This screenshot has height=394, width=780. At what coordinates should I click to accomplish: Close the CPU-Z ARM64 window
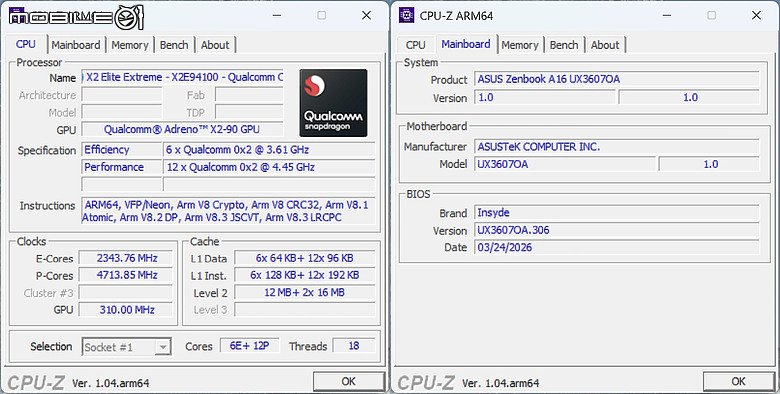tap(757, 15)
